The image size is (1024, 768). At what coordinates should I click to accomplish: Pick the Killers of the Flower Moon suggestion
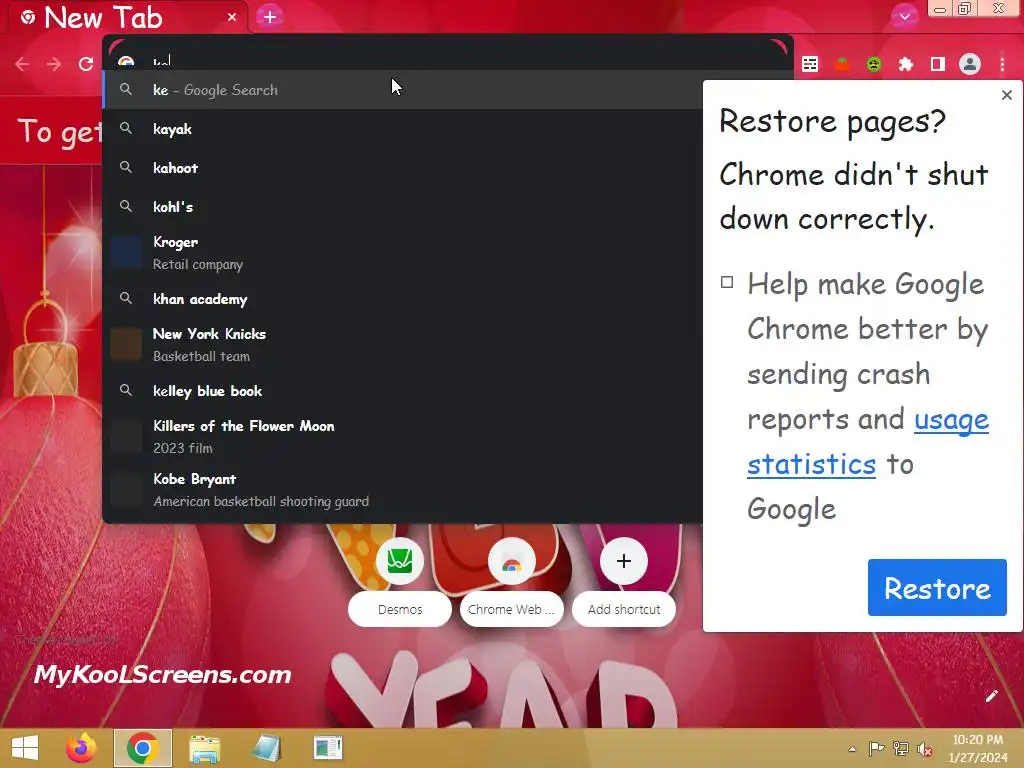pyautogui.click(x=402, y=436)
